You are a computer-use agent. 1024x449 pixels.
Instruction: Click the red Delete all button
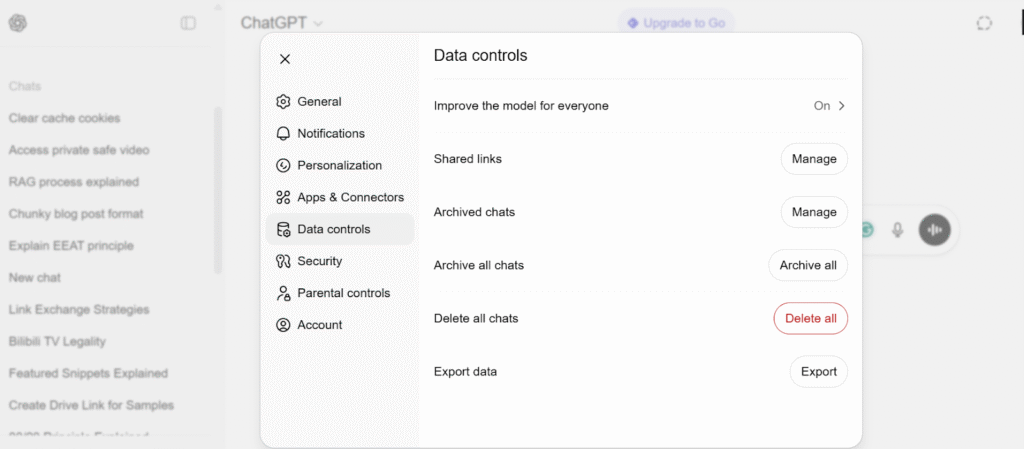pos(810,318)
